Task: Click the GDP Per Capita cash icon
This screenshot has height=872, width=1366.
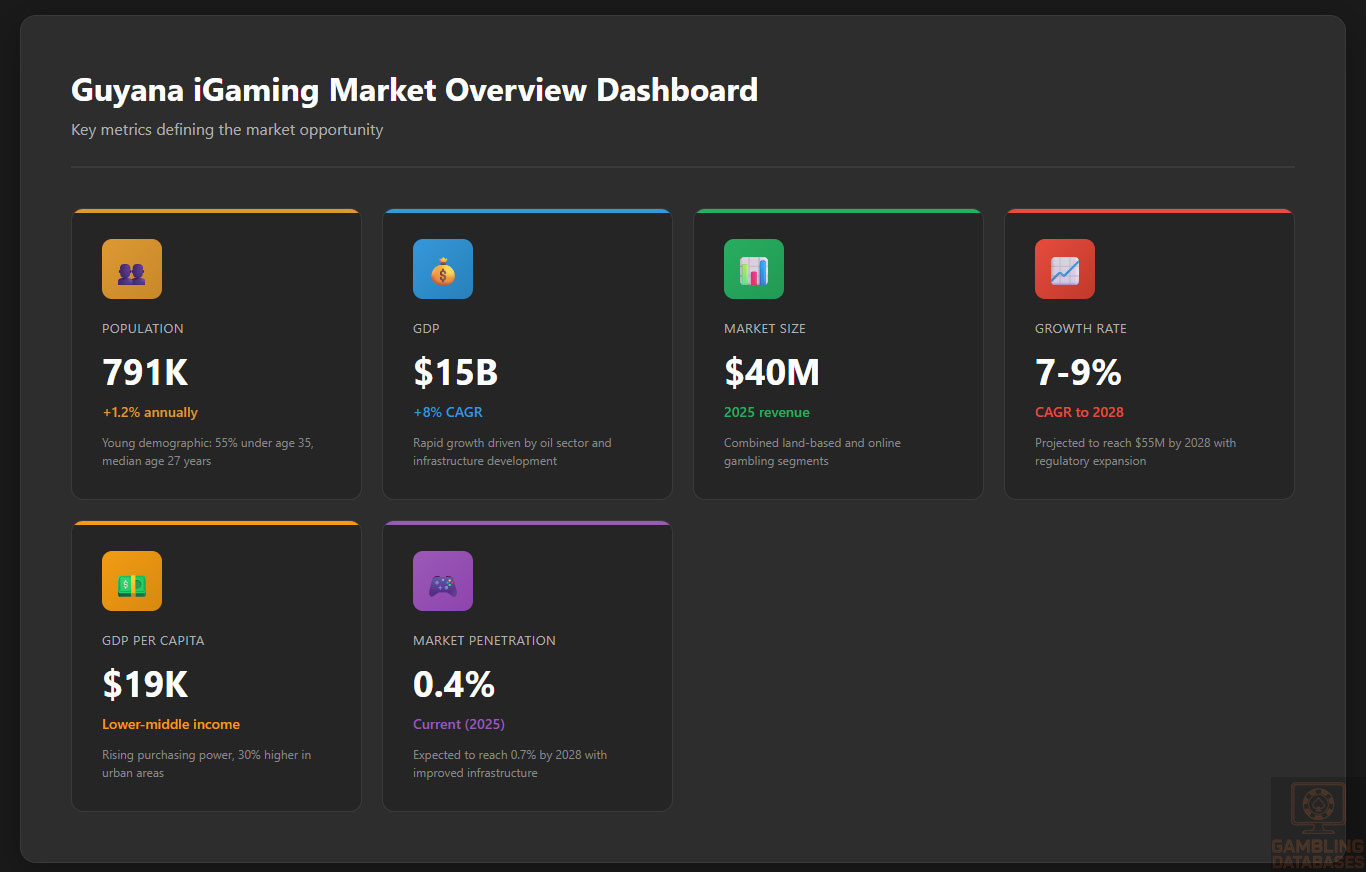Action: tap(132, 581)
